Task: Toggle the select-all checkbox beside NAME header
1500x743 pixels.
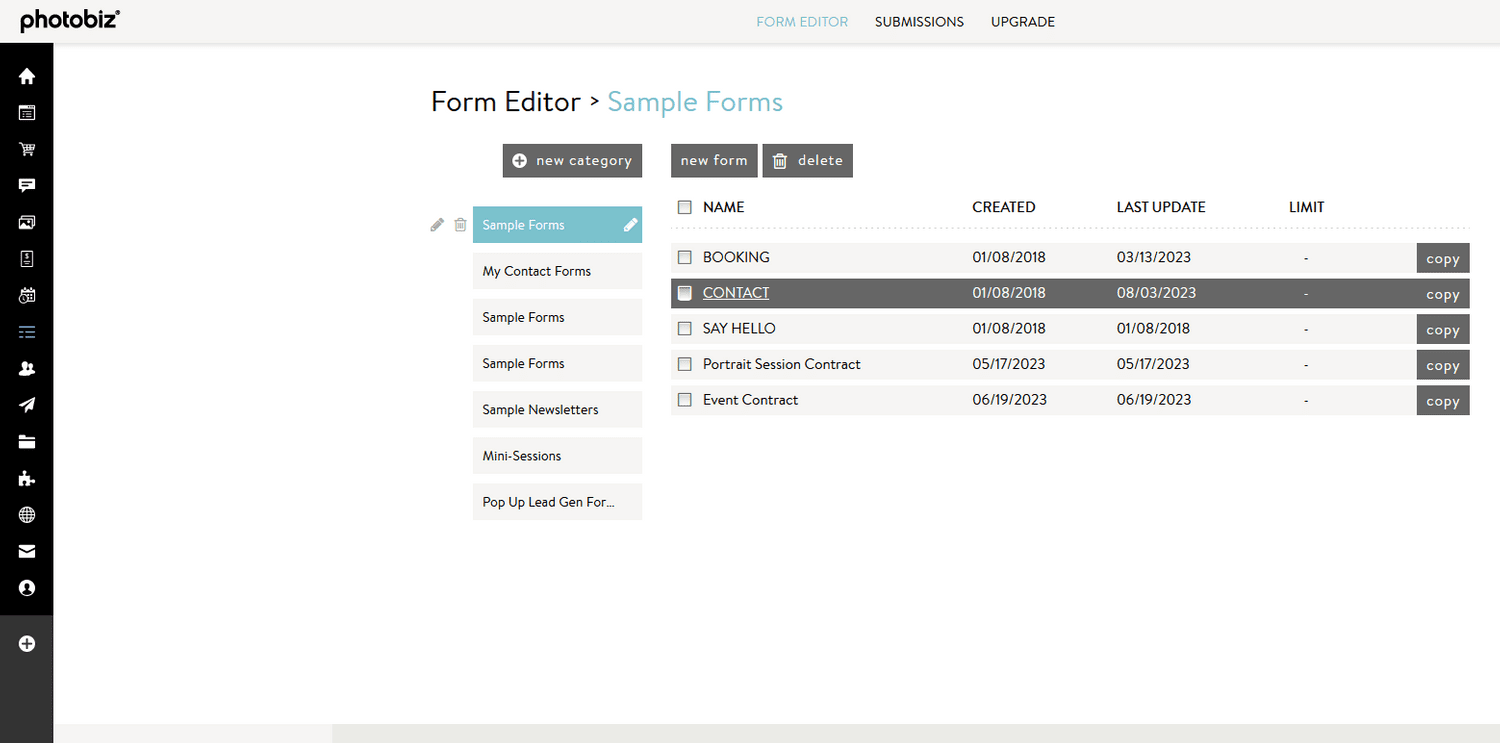Action: [685, 206]
